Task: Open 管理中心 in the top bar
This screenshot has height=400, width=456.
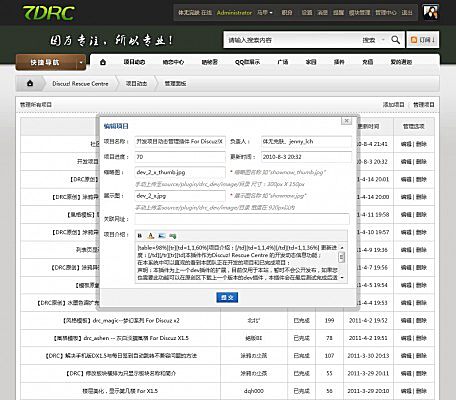Action: [386, 13]
